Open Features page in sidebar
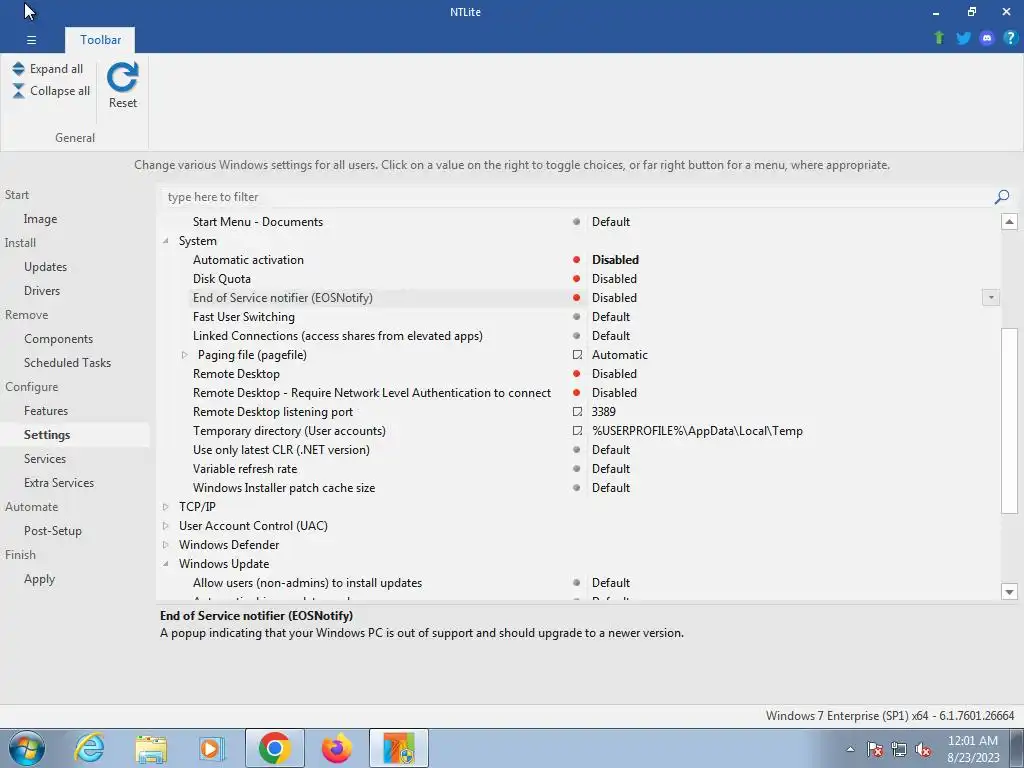 pos(46,411)
